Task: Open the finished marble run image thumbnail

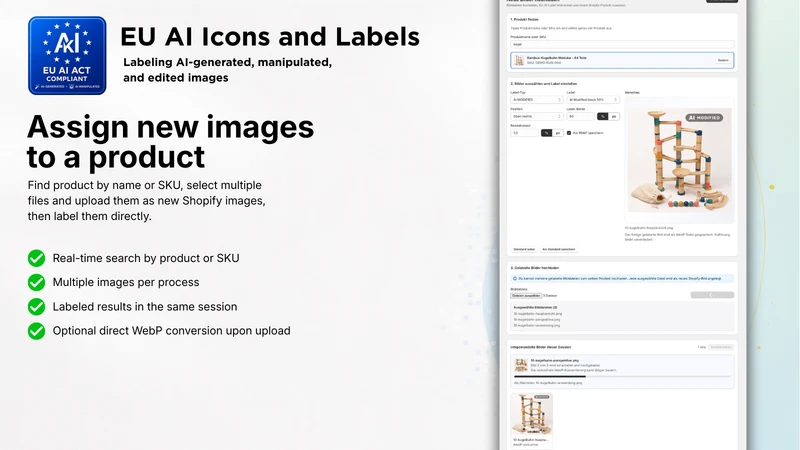Action: click(532, 414)
